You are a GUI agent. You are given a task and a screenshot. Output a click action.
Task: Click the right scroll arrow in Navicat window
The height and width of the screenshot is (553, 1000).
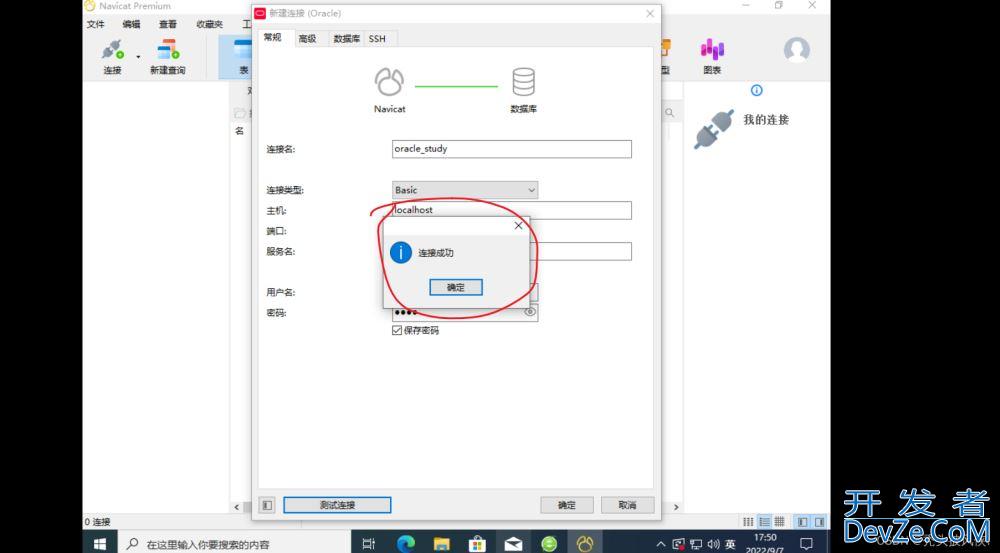click(676, 508)
